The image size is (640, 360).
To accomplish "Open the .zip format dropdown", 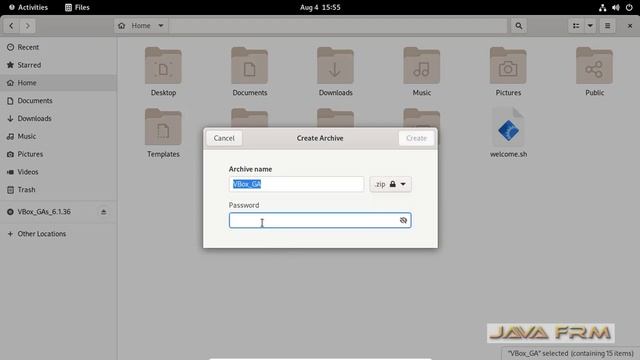I will [391, 184].
